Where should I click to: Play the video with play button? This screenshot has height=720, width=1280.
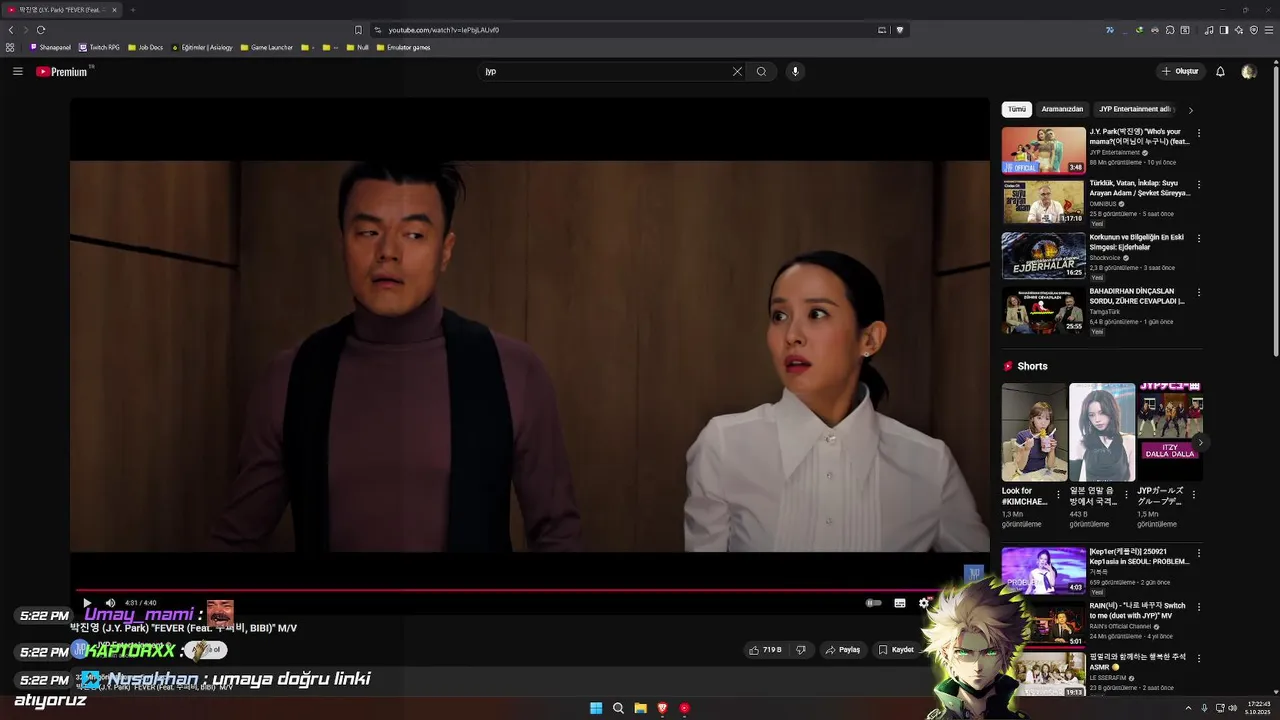point(87,603)
